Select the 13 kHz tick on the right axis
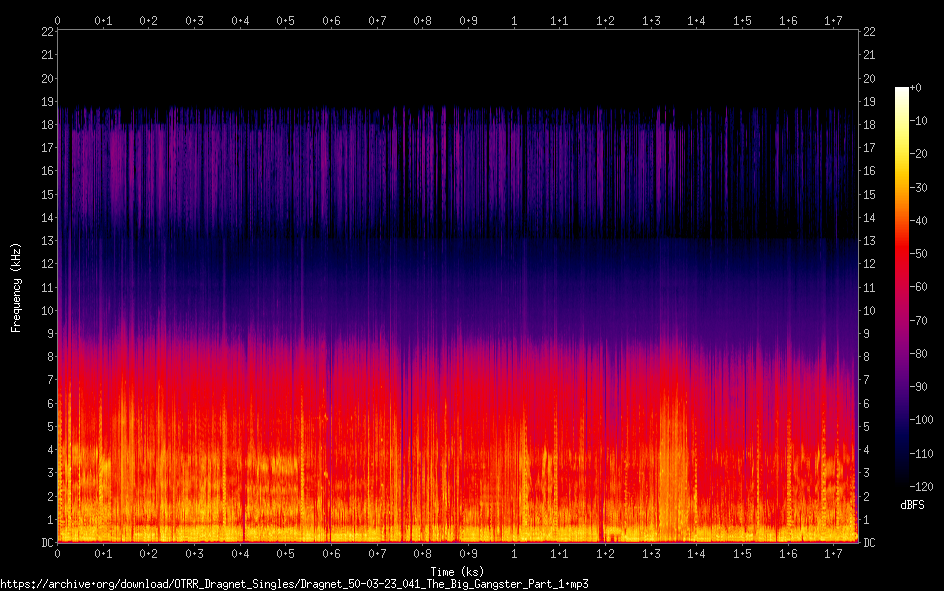 pos(869,241)
